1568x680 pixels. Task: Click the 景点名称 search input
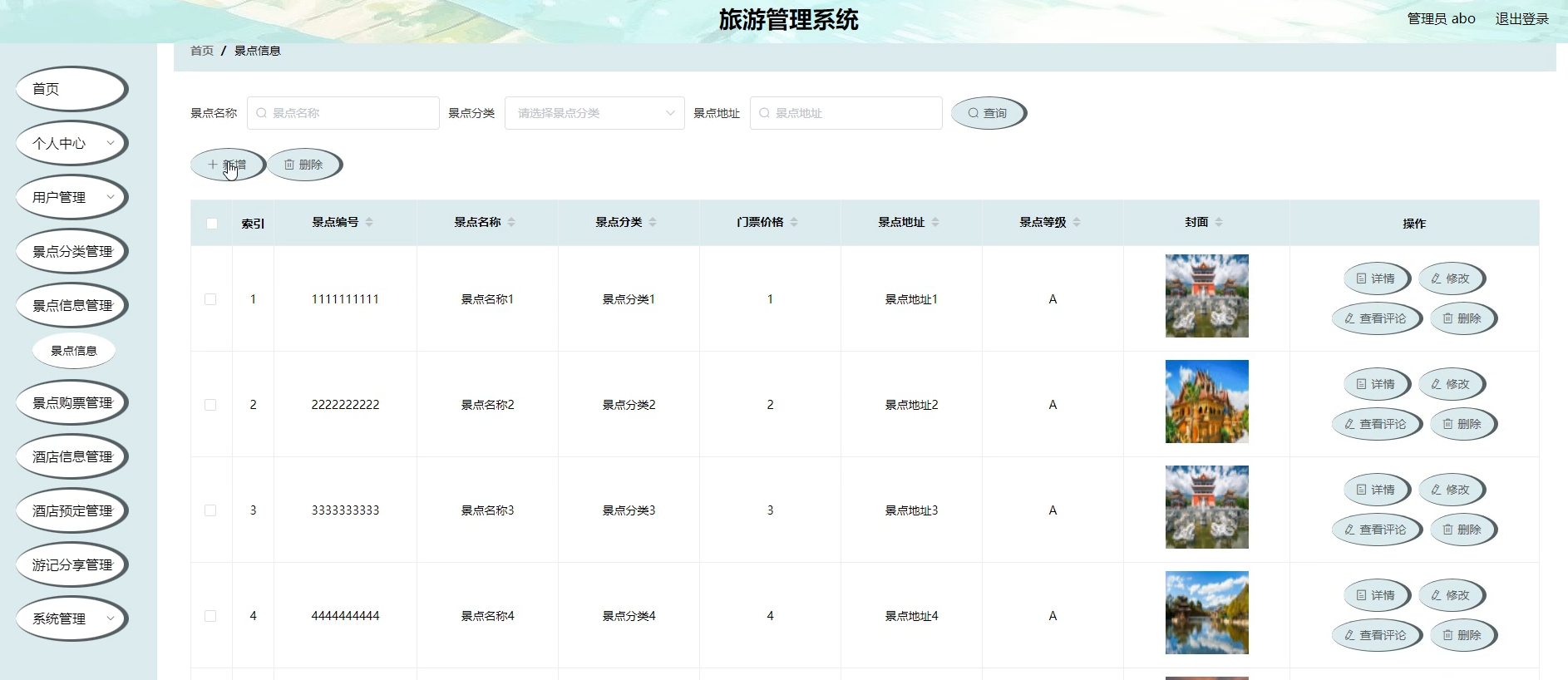(343, 113)
